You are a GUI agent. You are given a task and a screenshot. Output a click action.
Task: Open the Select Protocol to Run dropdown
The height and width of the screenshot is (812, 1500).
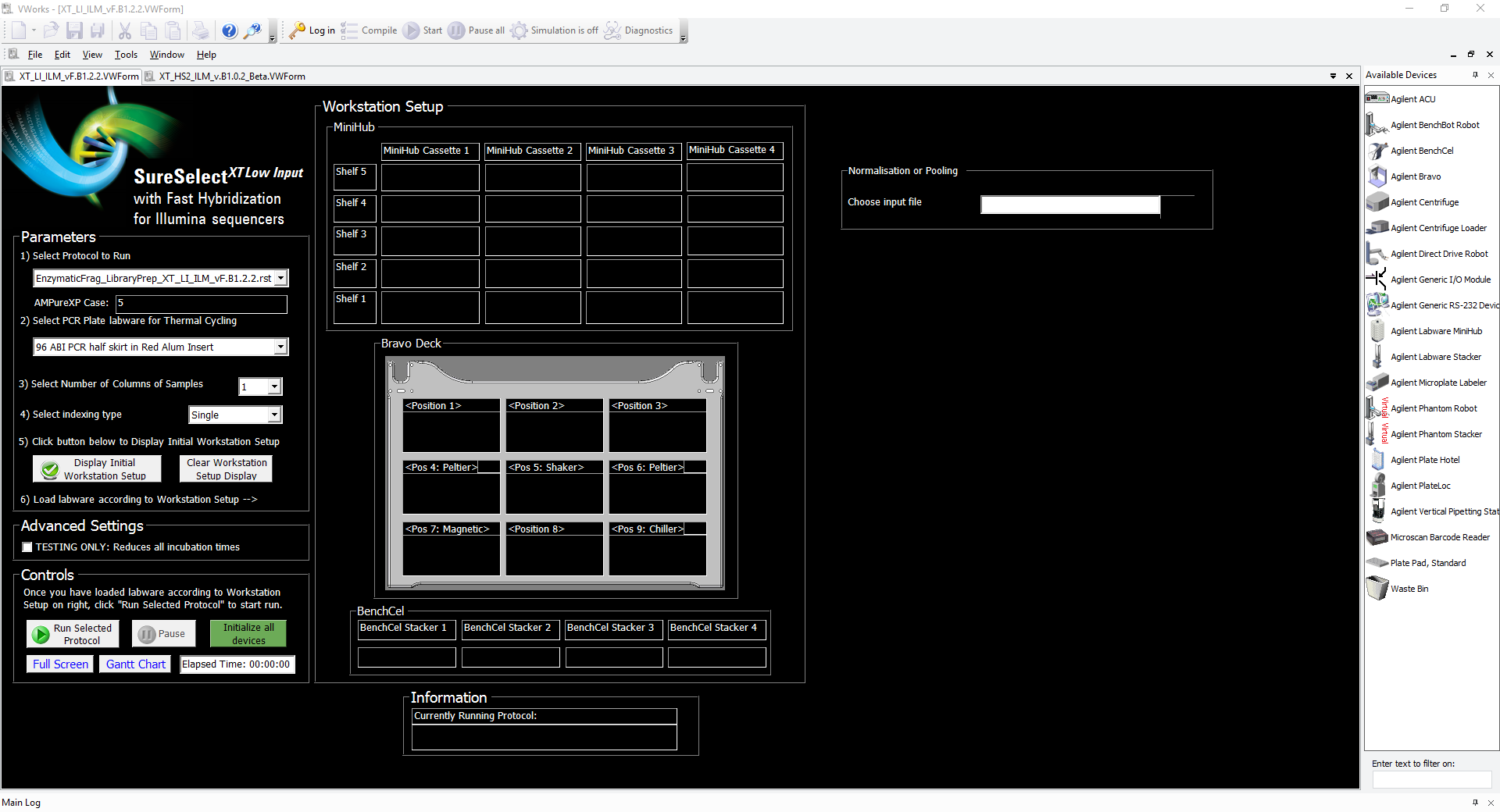[x=280, y=278]
